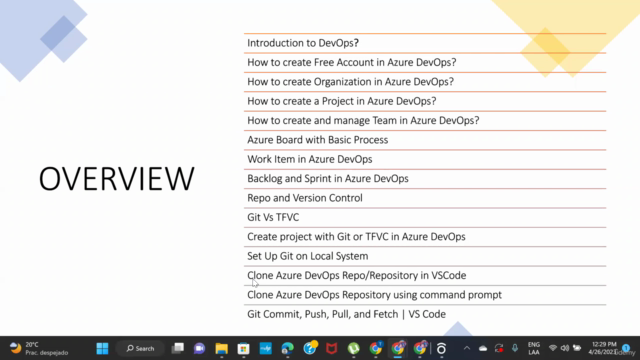The height and width of the screenshot is (360, 640).
Task: Change the ENG LAA input language
Action: (x=534, y=348)
